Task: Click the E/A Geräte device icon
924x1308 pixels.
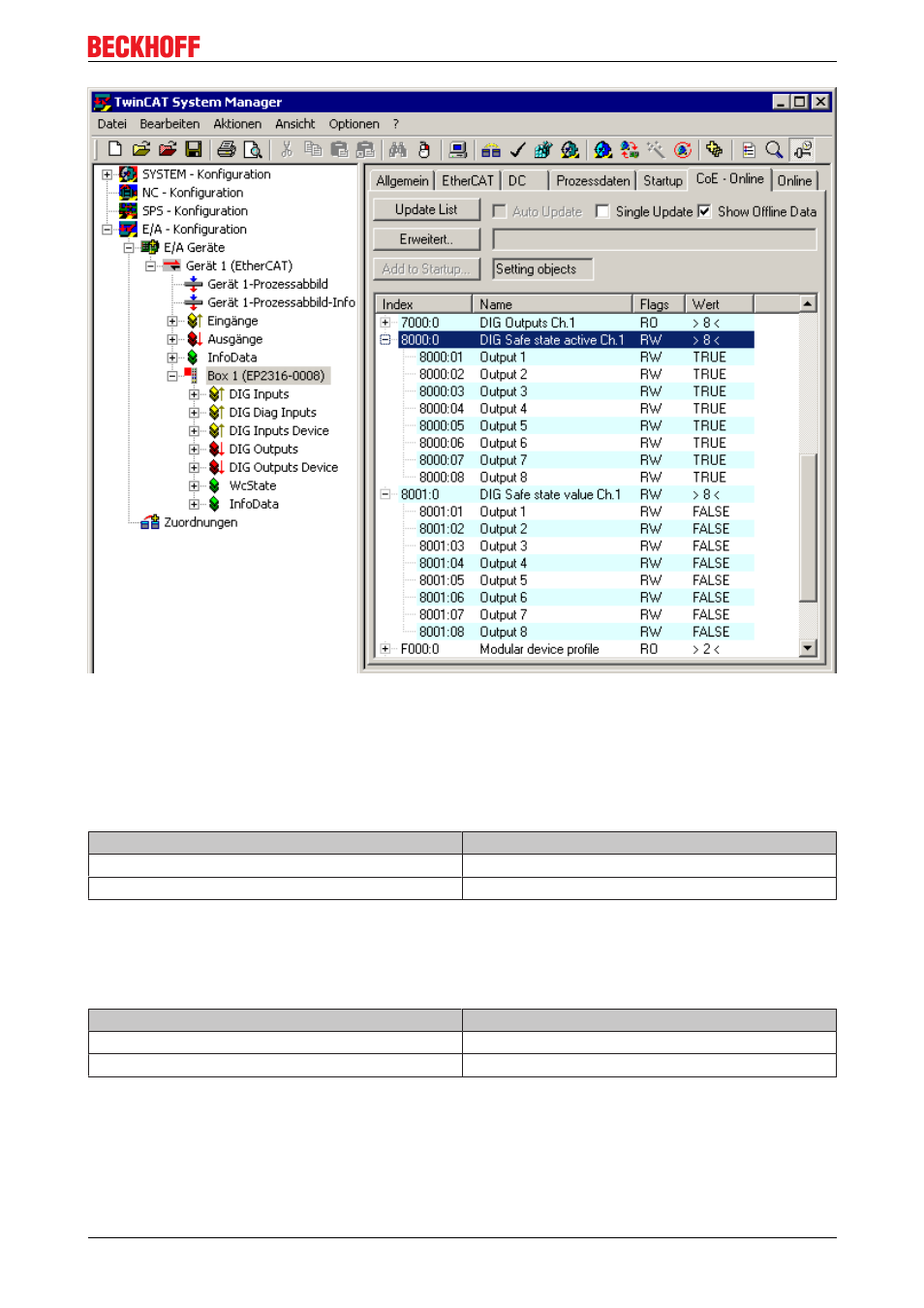Action: click(150, 248)
